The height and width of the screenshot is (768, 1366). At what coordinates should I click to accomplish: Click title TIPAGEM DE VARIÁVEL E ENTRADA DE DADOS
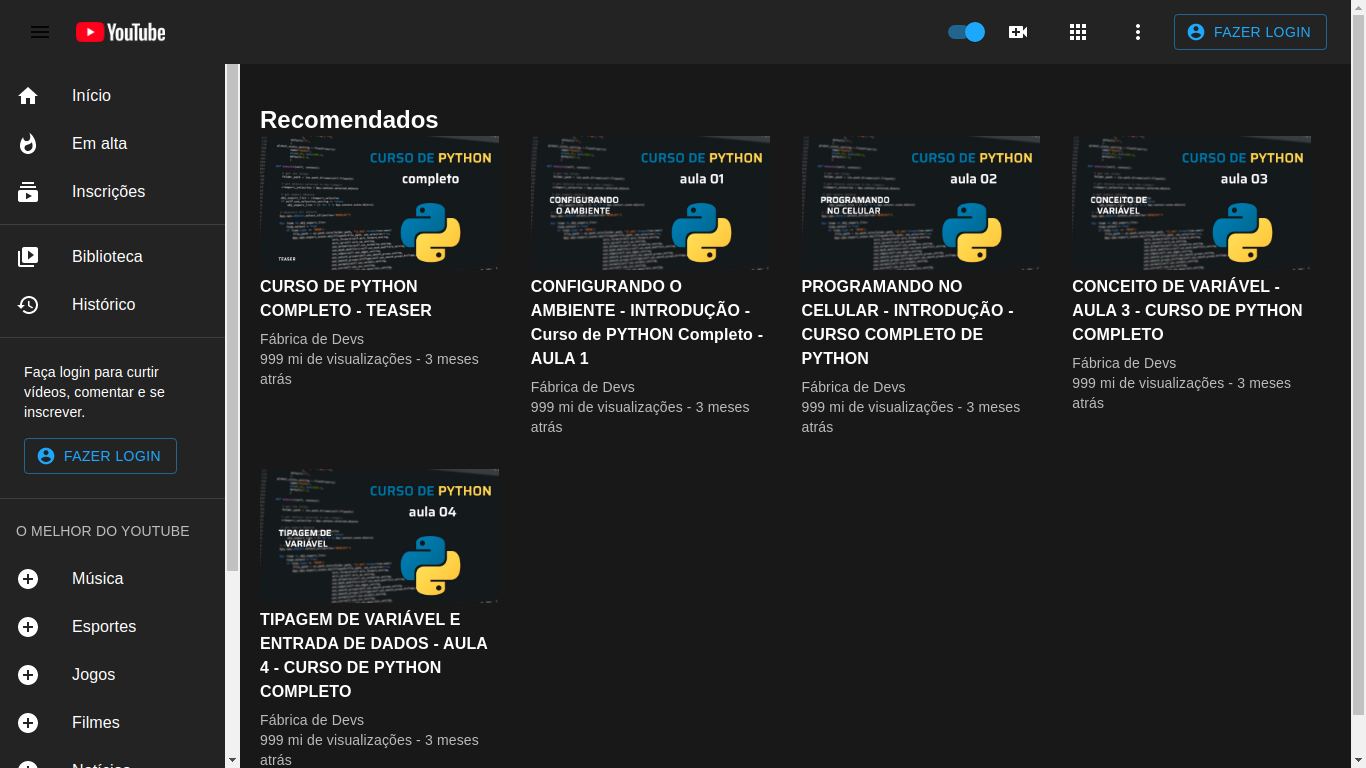374,655
